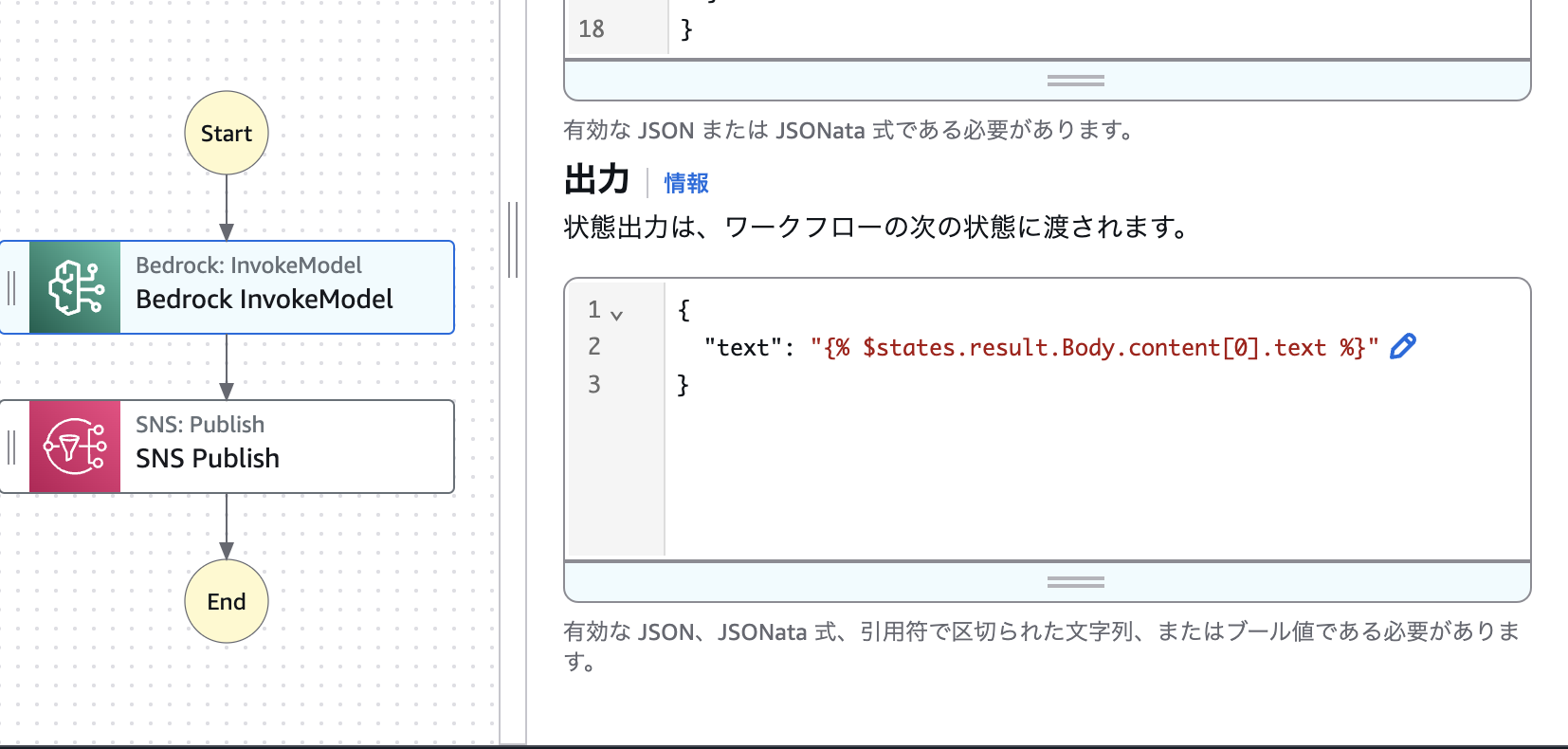This screenshot has width=1568, height=749.
Task: Select the Start node in workflow
Action: point(226,133)
